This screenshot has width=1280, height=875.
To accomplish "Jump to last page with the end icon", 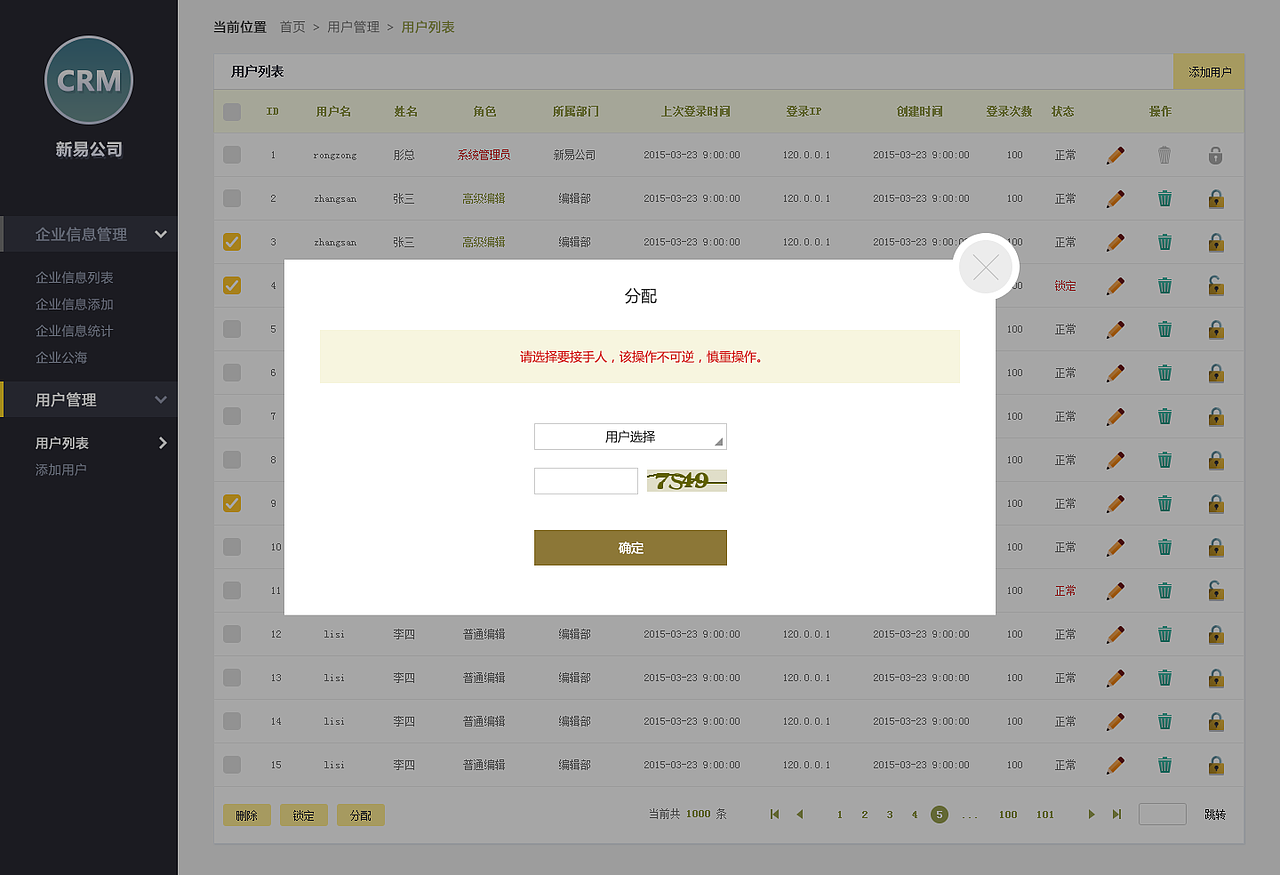I will [x=1116, y=814].
